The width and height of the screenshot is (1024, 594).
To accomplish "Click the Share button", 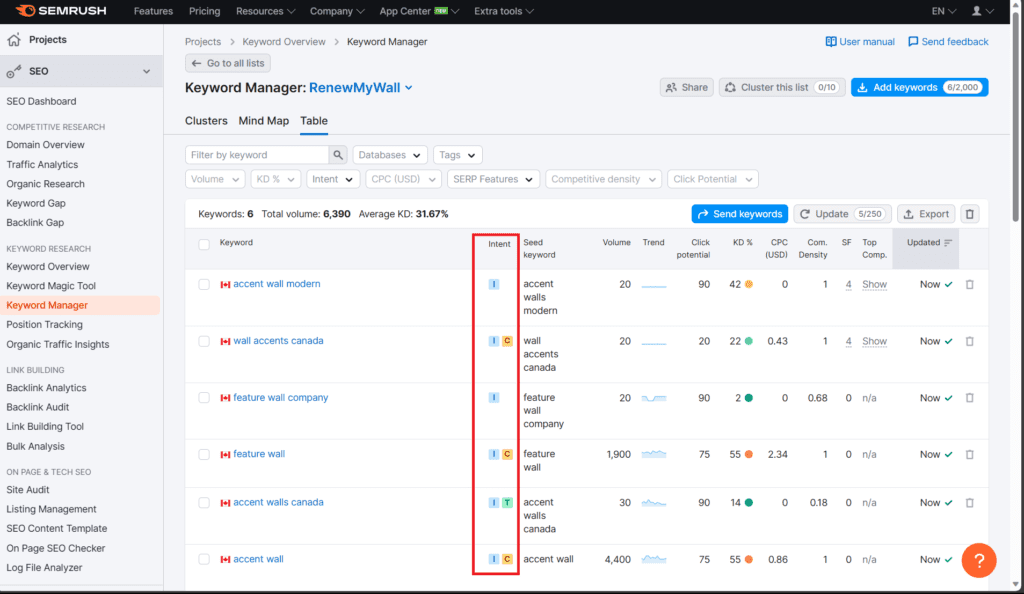I will (687, 87).
